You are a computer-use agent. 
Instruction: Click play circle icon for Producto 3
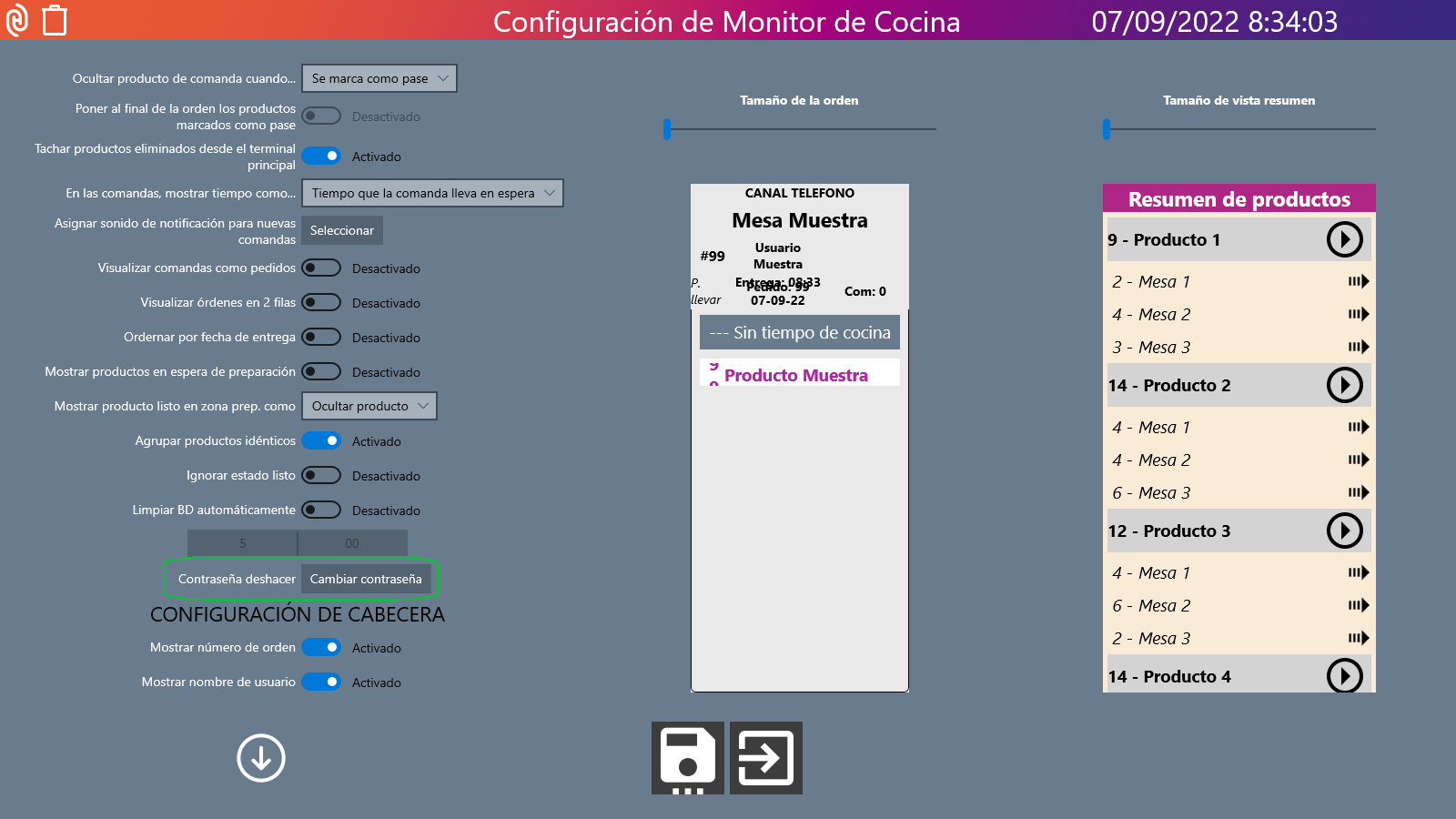tap(1344, 531)
